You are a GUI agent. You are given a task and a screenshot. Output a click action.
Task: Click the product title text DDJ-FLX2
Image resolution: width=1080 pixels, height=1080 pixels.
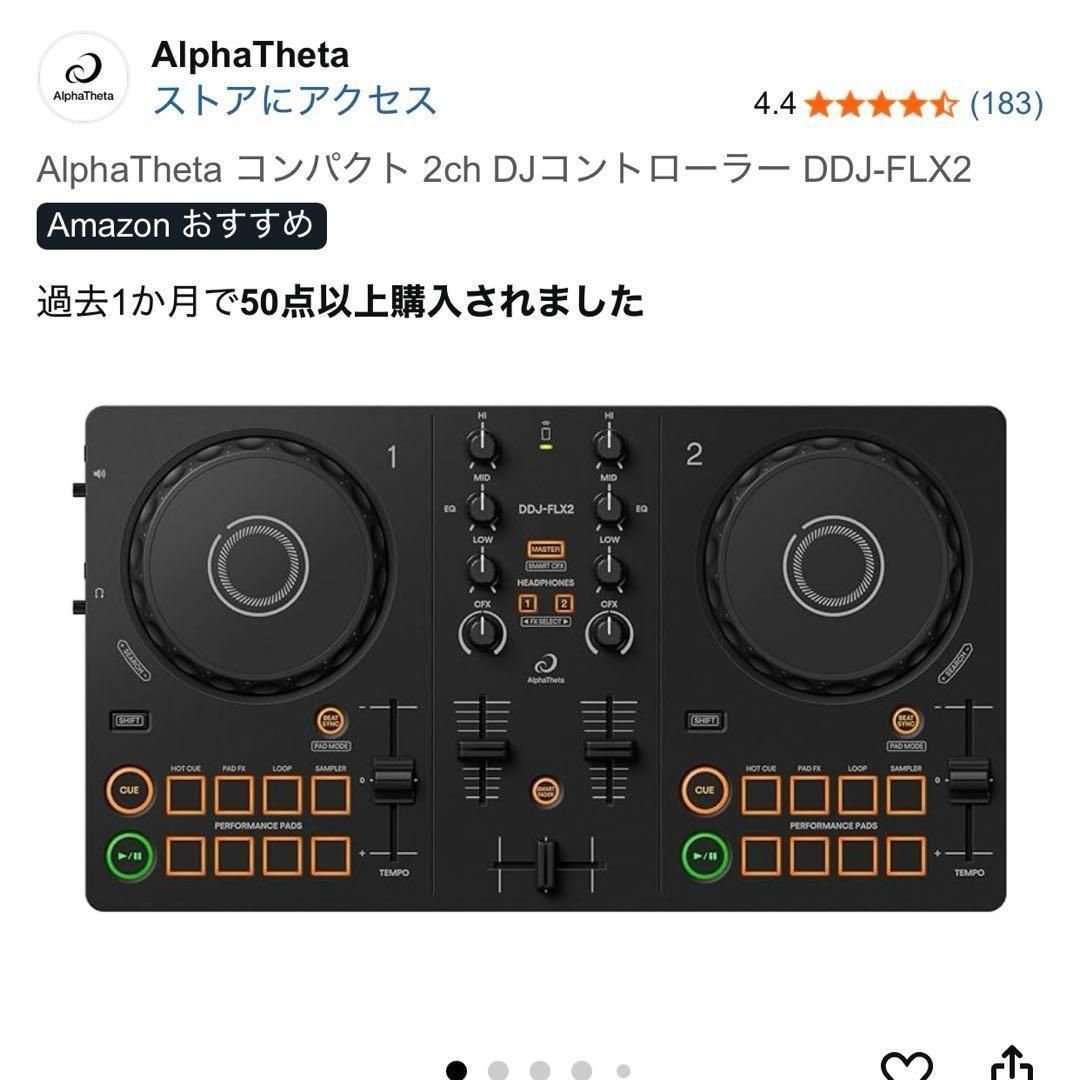tap(886, 169)
